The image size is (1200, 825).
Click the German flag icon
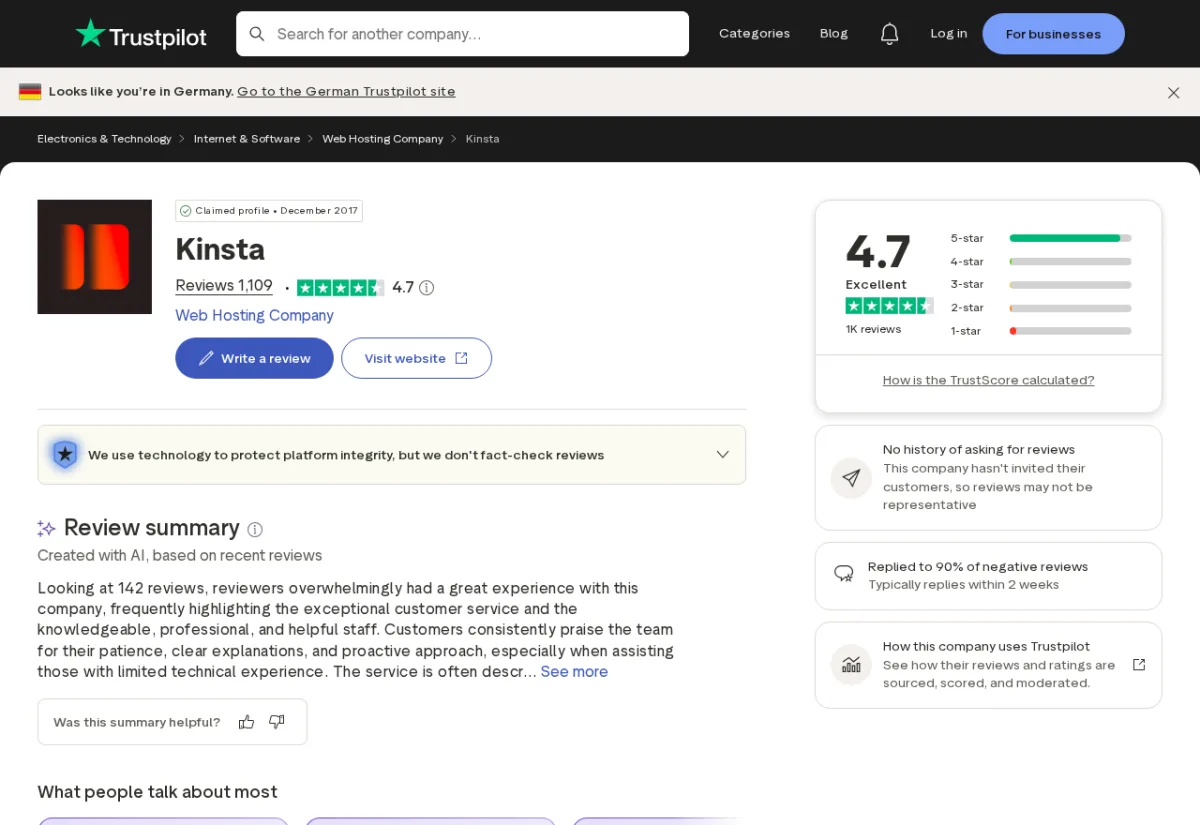tap(30, 92)
